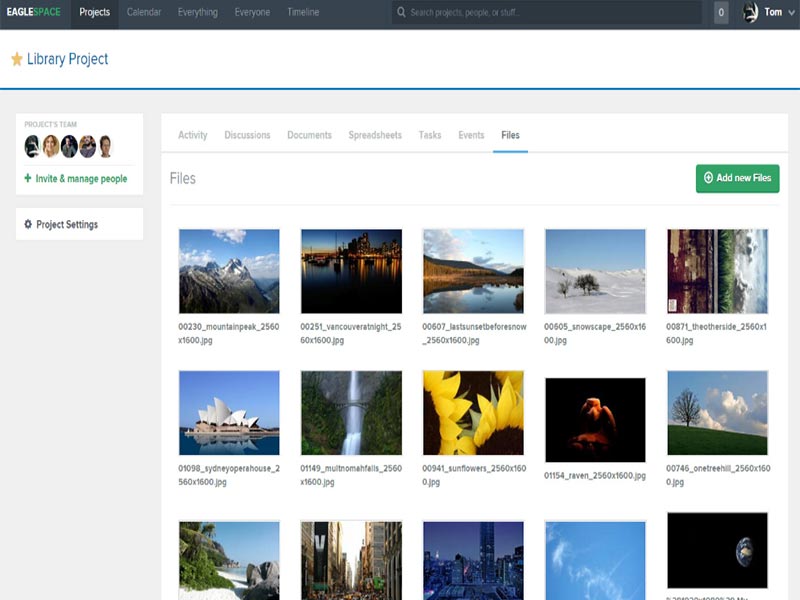
Task: Click the last team member avatar
Action: click(105, 146)
